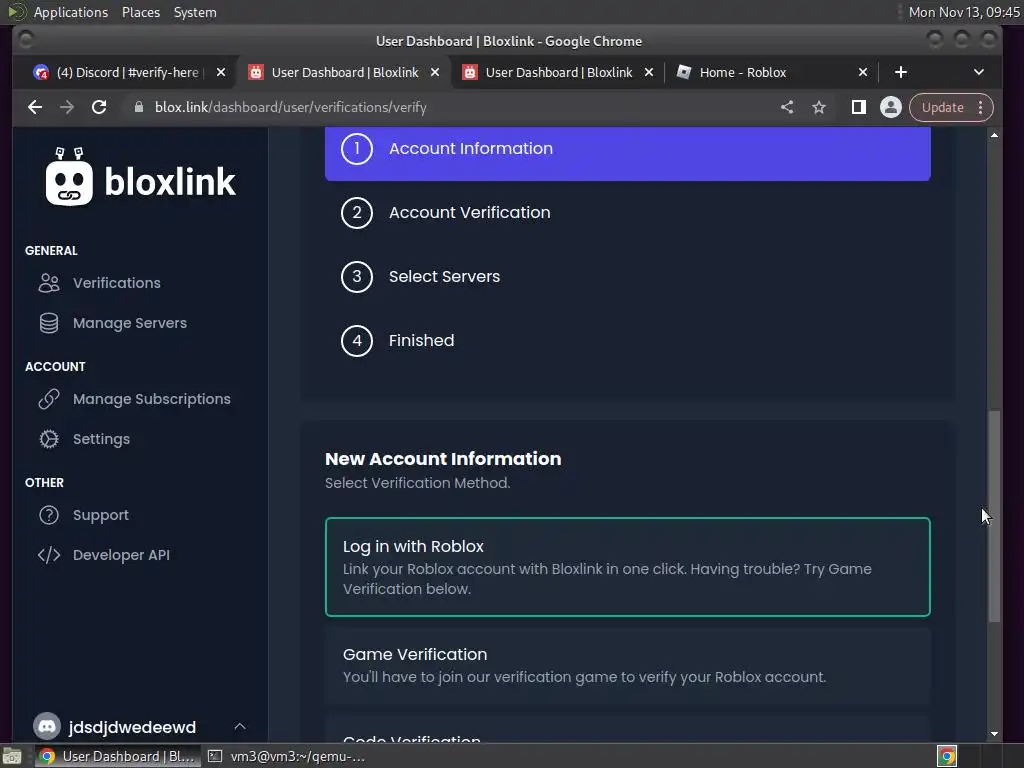Viewport: 1024px width, 768px height.
Task: Click the Manage Servers database icon
Action: [x=49, y=323]
